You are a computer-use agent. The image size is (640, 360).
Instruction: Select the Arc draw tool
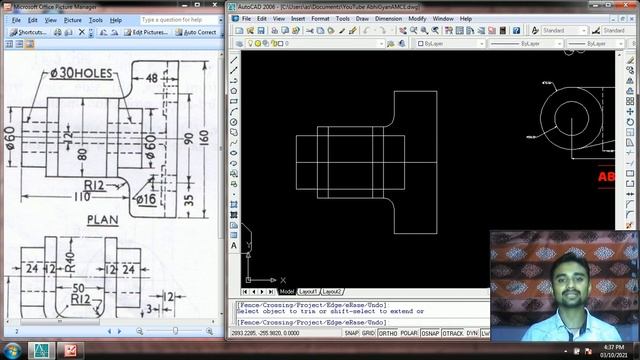234,111
